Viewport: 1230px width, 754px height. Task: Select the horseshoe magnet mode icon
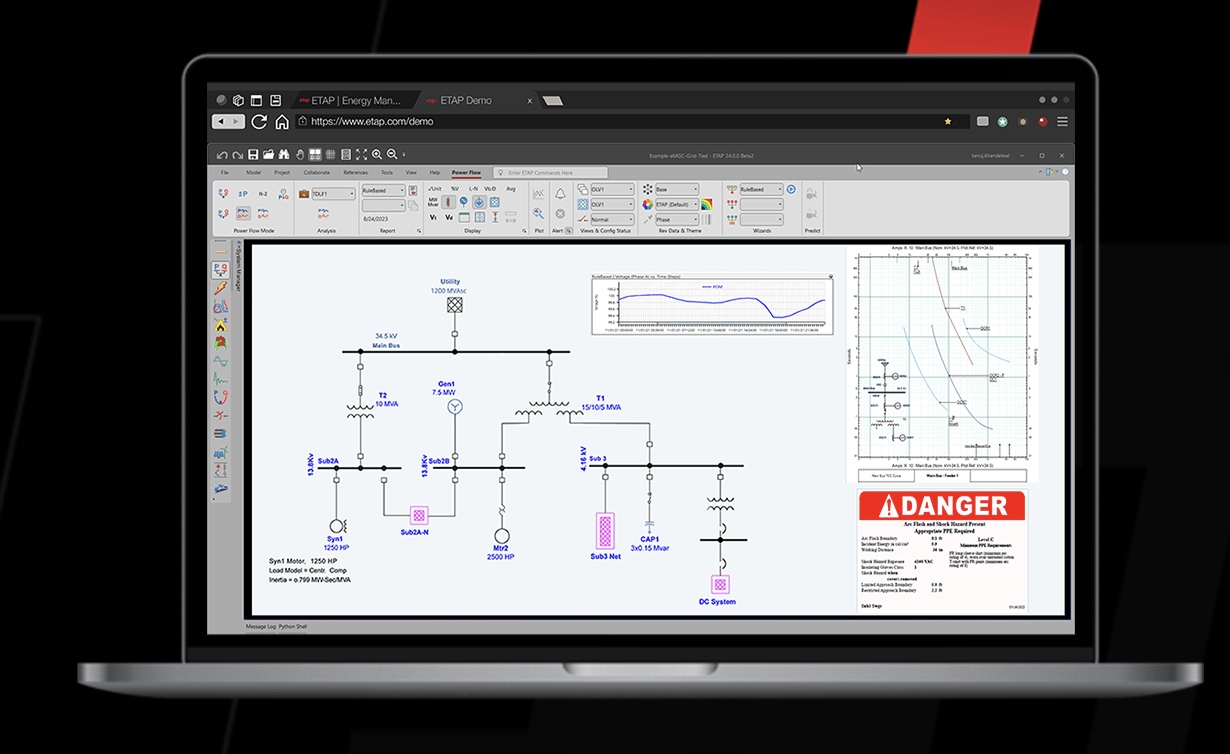tap(220, 397)
